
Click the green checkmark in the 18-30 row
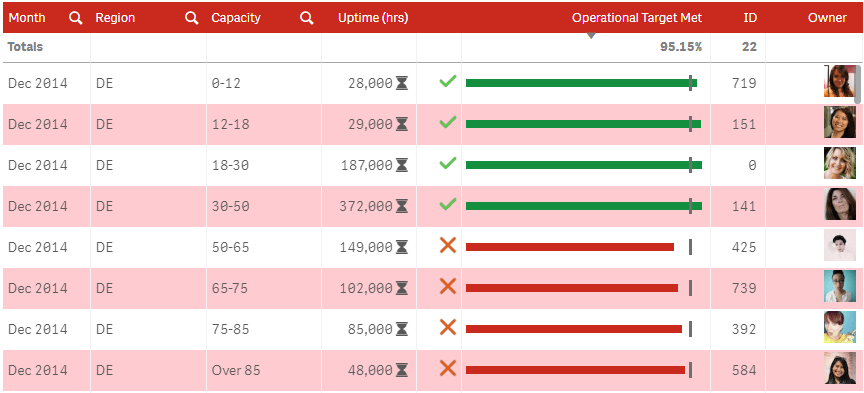447,163
